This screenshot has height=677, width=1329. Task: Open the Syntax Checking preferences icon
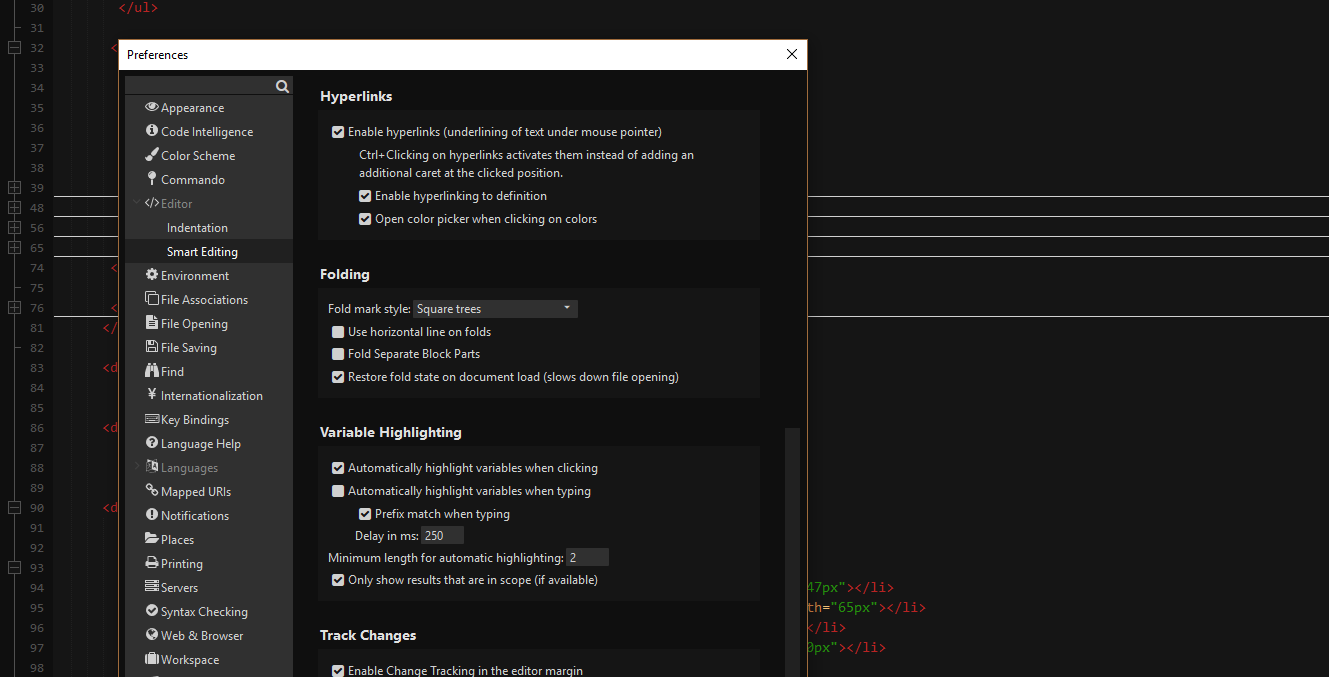(x=152, y=611)
